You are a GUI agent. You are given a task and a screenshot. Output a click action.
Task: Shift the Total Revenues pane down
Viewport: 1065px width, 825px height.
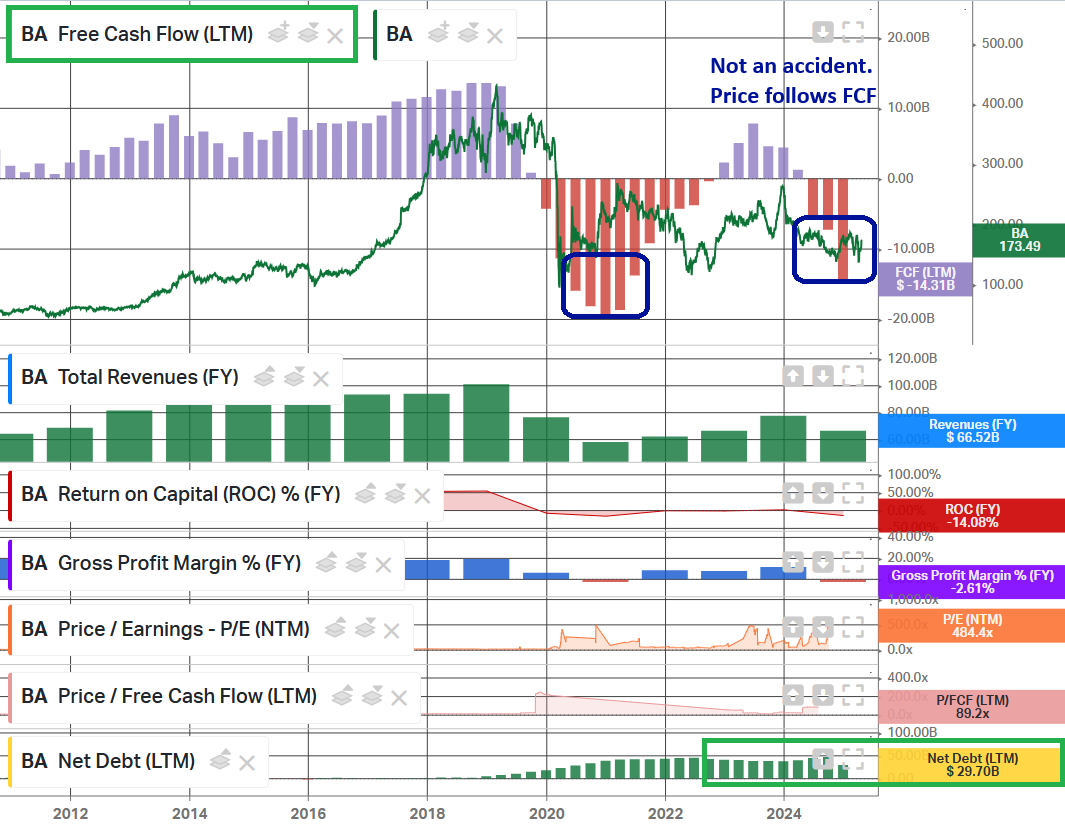point(823,375)
